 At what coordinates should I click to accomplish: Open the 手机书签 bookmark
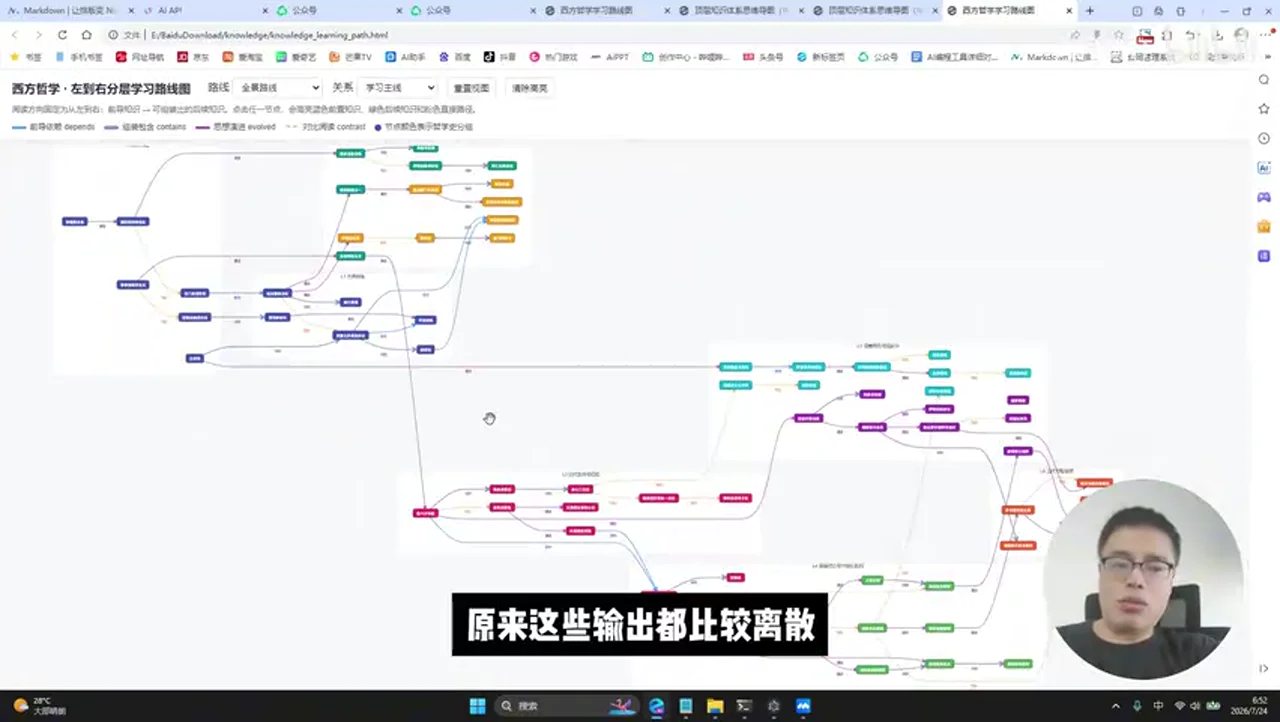tap(79, 57)
